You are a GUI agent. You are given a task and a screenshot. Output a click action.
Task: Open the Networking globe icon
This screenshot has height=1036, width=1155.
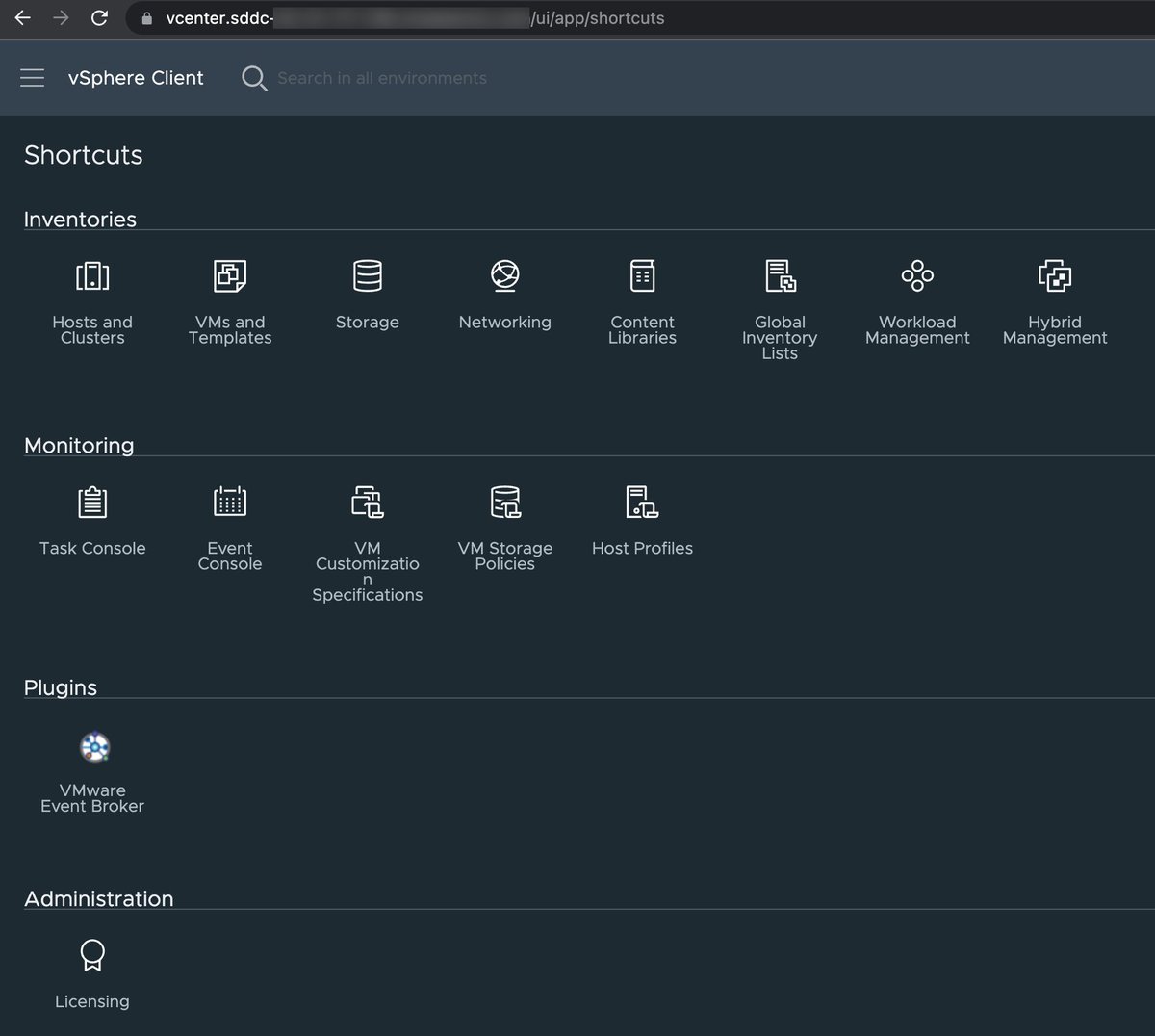click(505, 276)
